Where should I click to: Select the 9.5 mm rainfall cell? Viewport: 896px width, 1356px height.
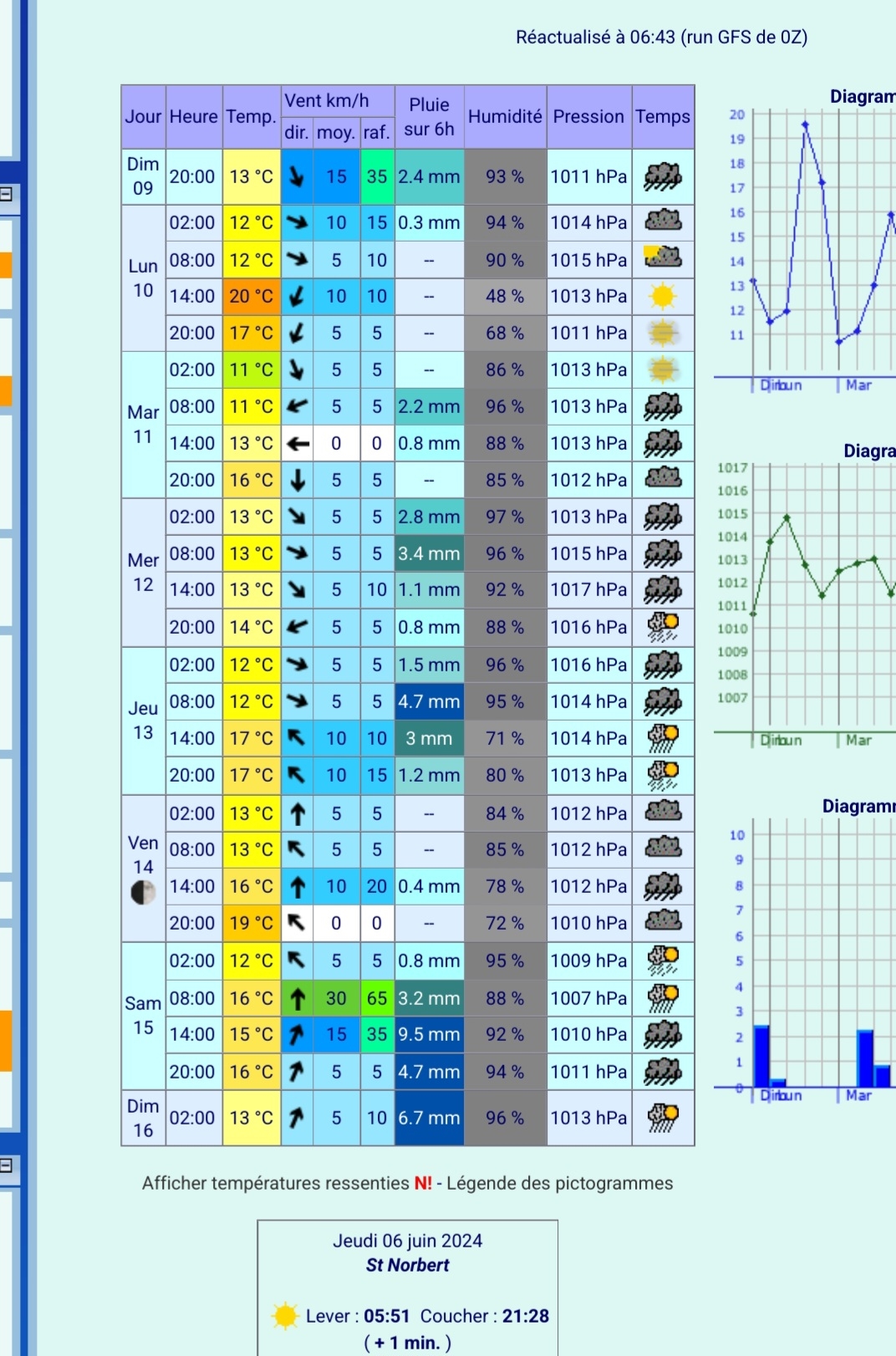[429, 1034]
